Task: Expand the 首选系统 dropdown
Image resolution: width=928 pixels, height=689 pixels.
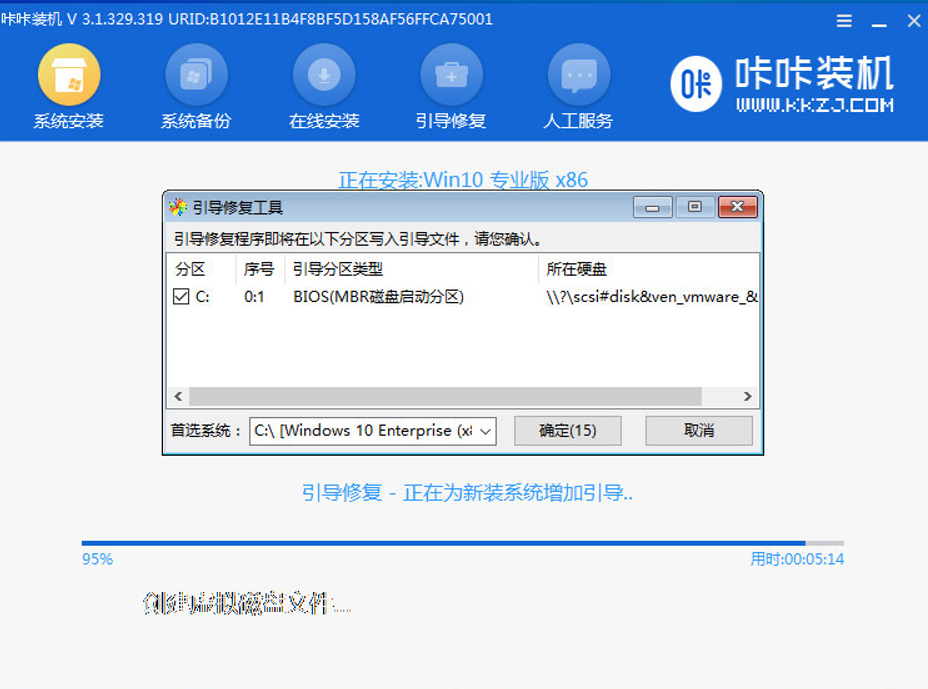Action: [486, 431]
